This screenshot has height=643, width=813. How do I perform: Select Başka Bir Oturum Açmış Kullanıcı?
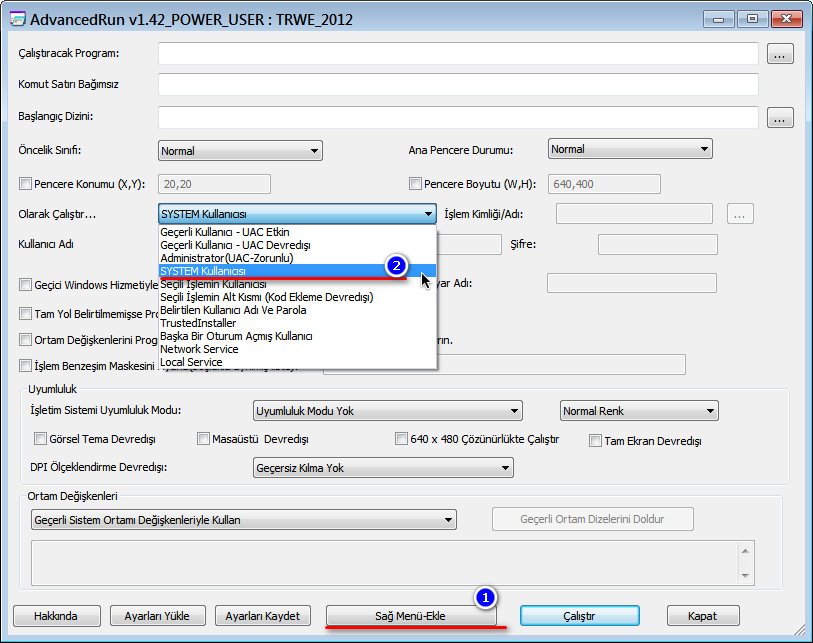297,336
